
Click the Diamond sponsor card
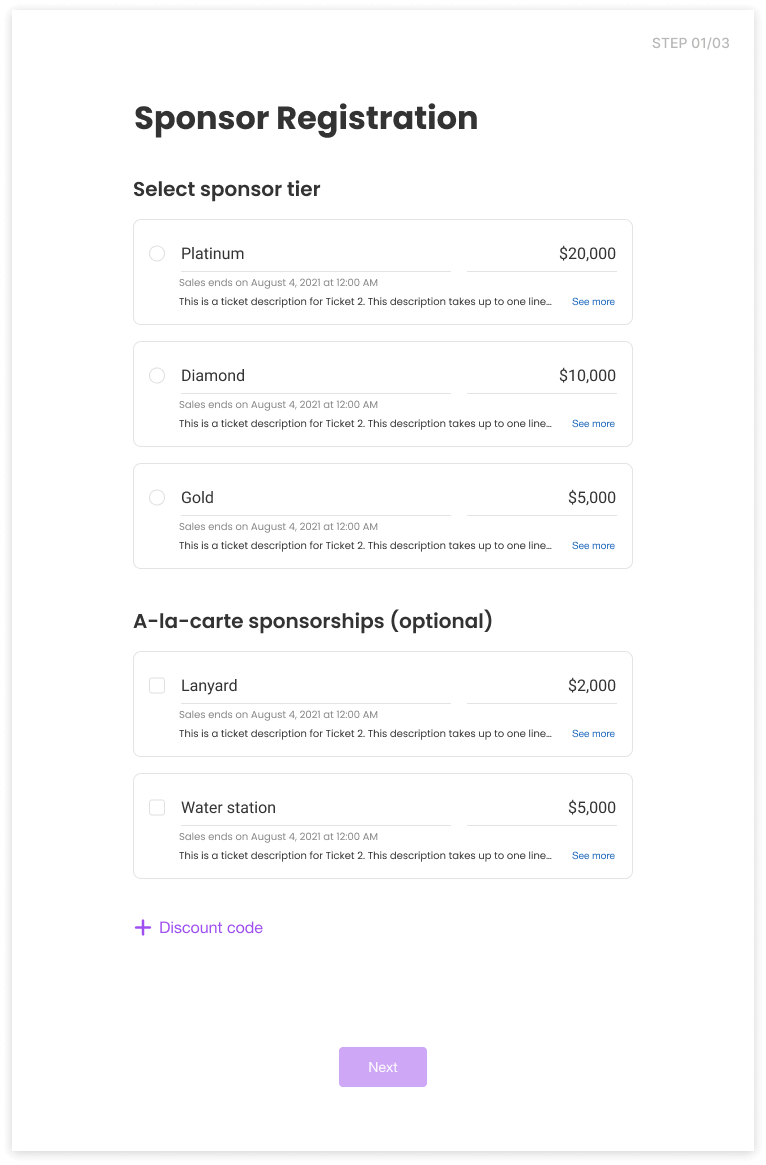coord(382,393)
